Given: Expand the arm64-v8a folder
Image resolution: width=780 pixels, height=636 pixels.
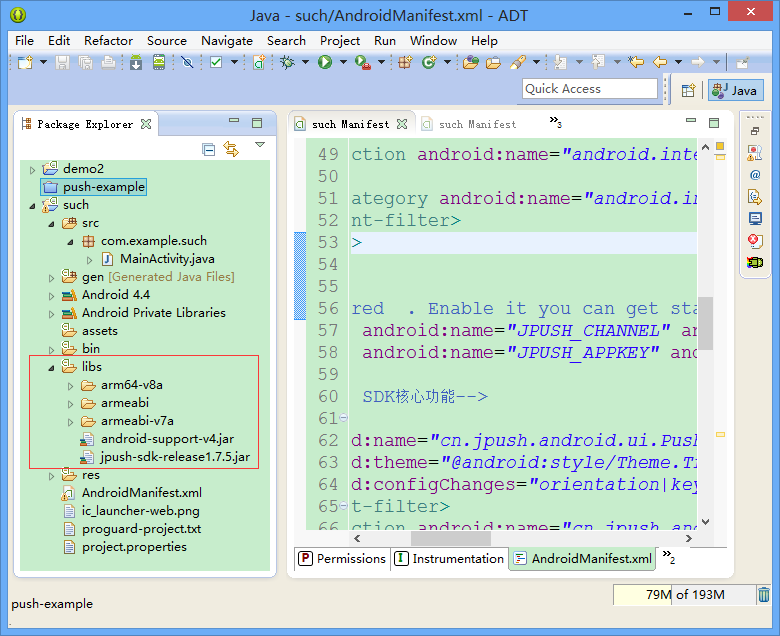Looking at the screenshot, I should [x=70, y=386].
